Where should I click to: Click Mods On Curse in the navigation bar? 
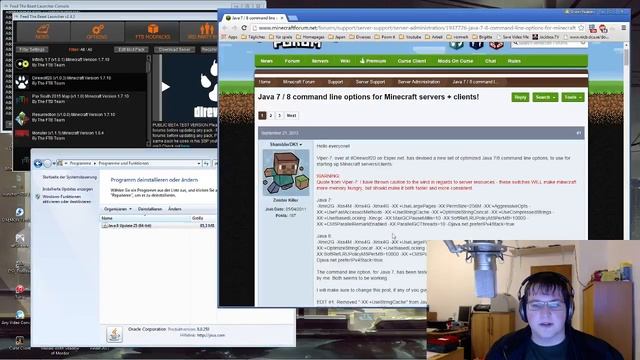pos(456,61)
